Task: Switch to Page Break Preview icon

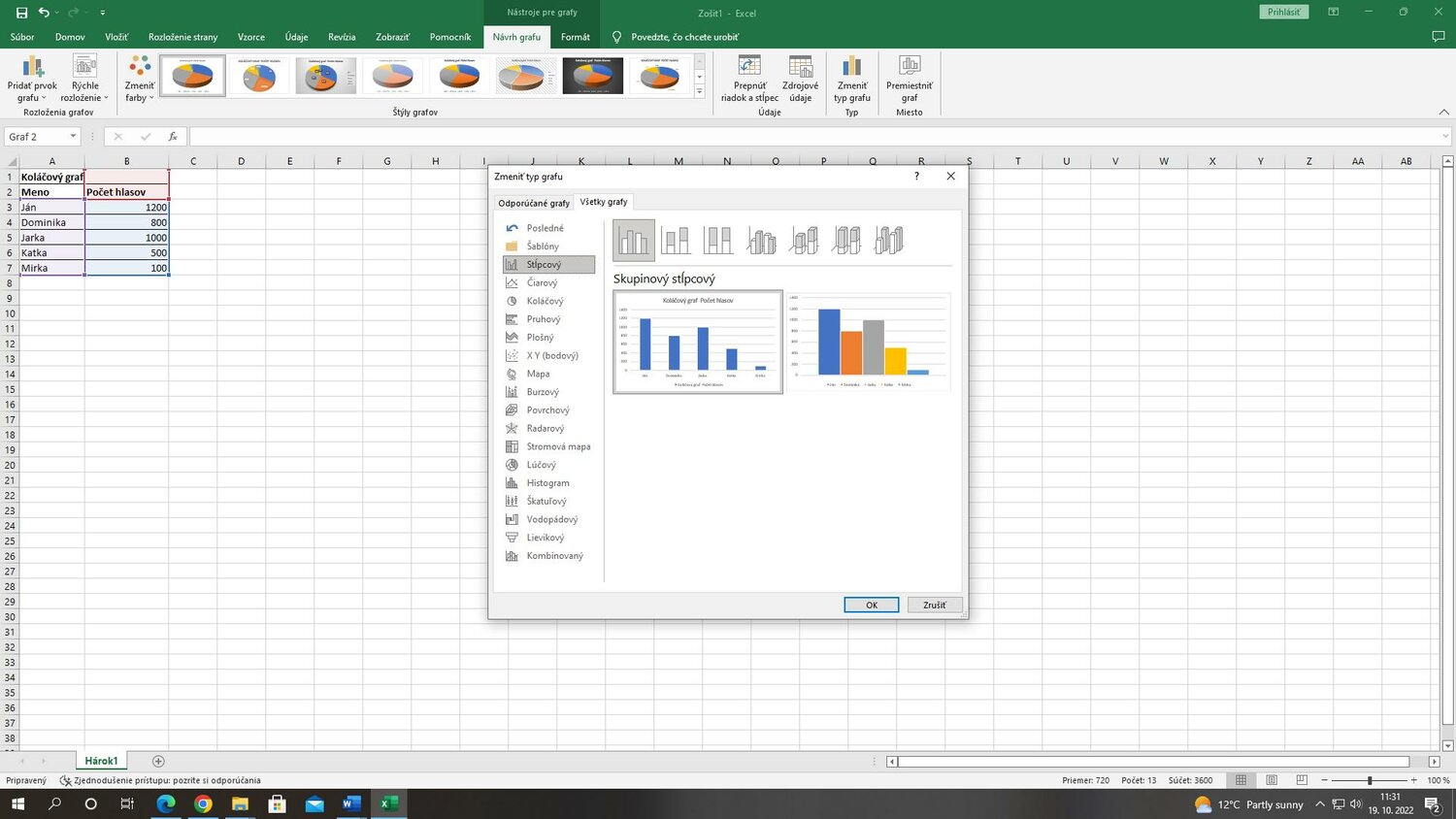Action: point(1302,780)
